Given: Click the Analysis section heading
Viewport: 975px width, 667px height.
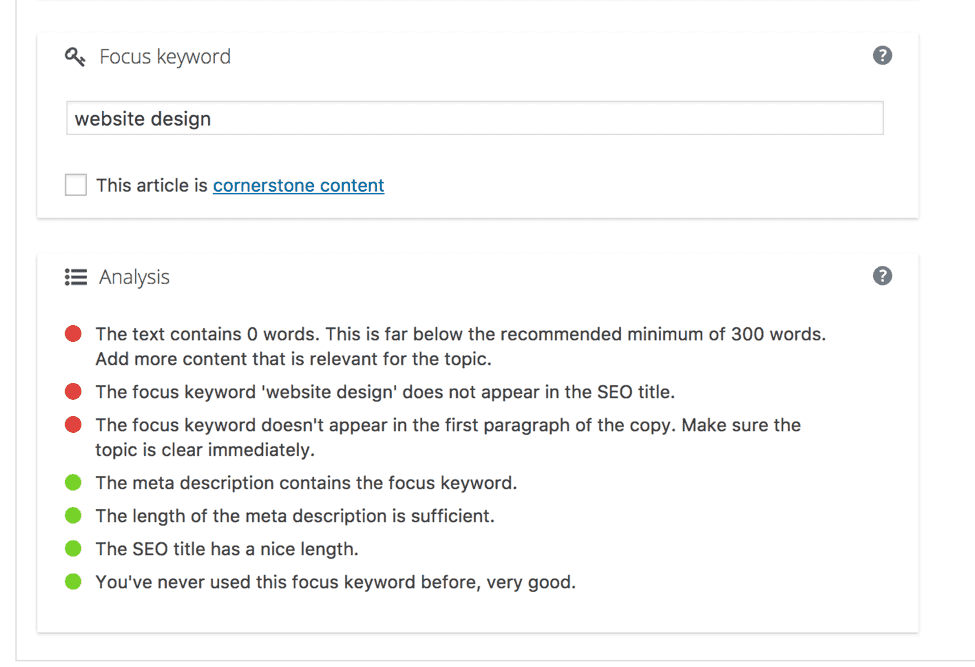Looking at the screenshot, I should [x=134, y=277].
